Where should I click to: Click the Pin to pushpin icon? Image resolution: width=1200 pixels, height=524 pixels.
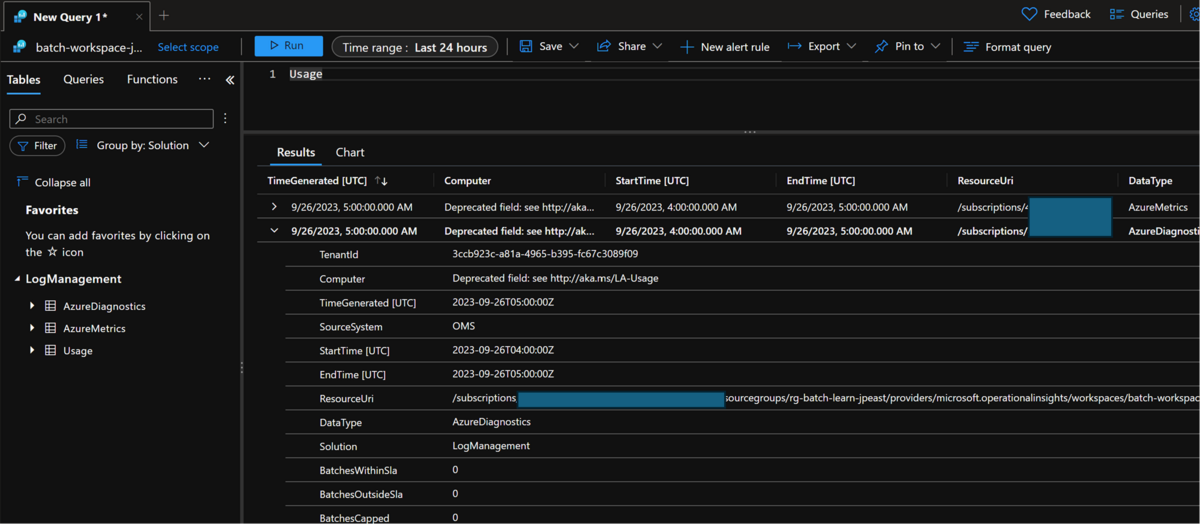(881, 46)
